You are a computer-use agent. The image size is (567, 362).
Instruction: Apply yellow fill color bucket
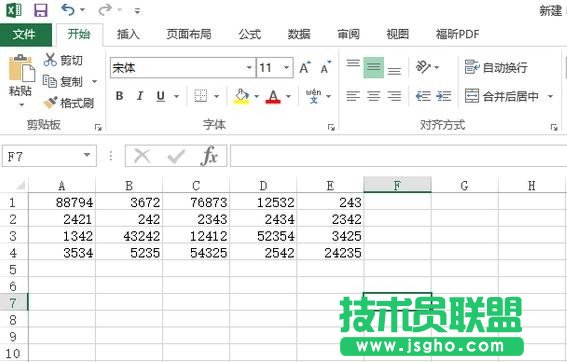click(241, 96)
